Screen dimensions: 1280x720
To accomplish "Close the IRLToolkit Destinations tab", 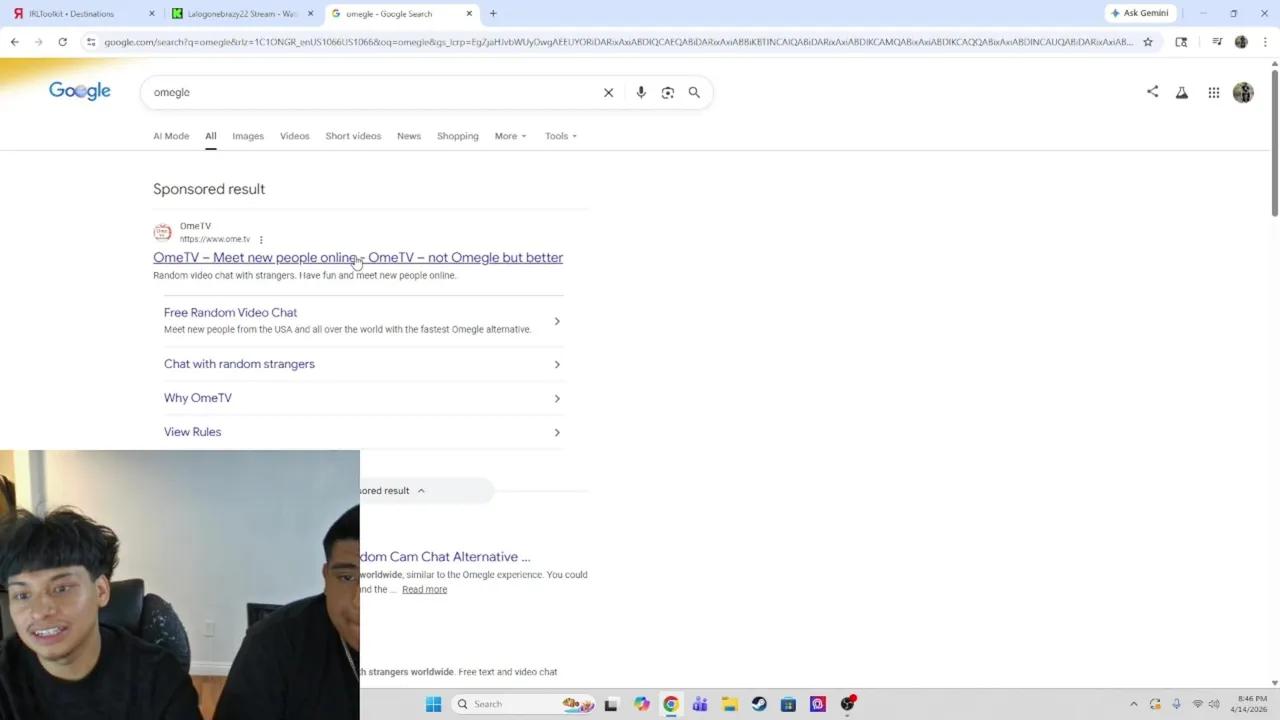I will tap(152, 13).
